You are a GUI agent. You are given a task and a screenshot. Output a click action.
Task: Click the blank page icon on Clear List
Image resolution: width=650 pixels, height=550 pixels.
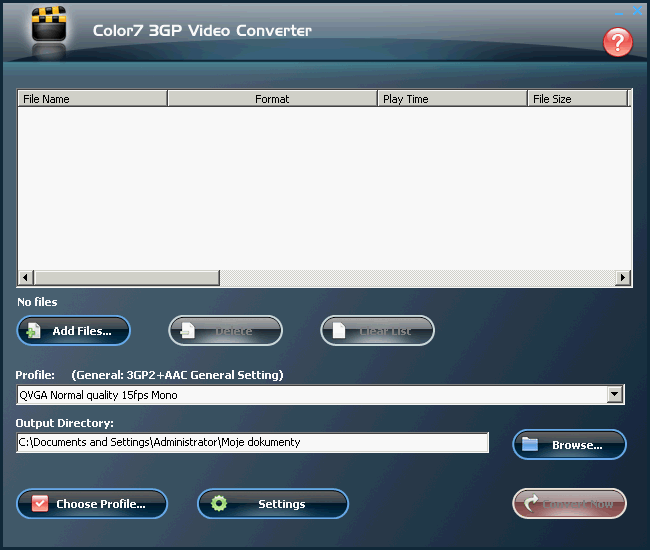[x=339, y=331]
